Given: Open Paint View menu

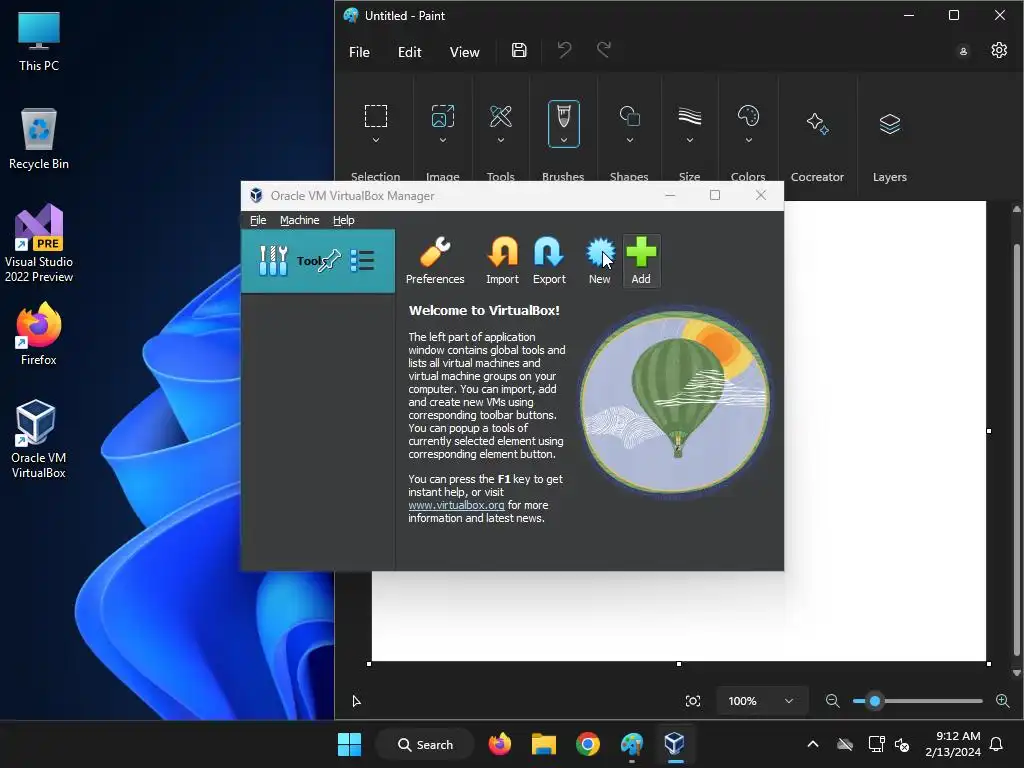Looking at the screenshot, I should point(464,52).
